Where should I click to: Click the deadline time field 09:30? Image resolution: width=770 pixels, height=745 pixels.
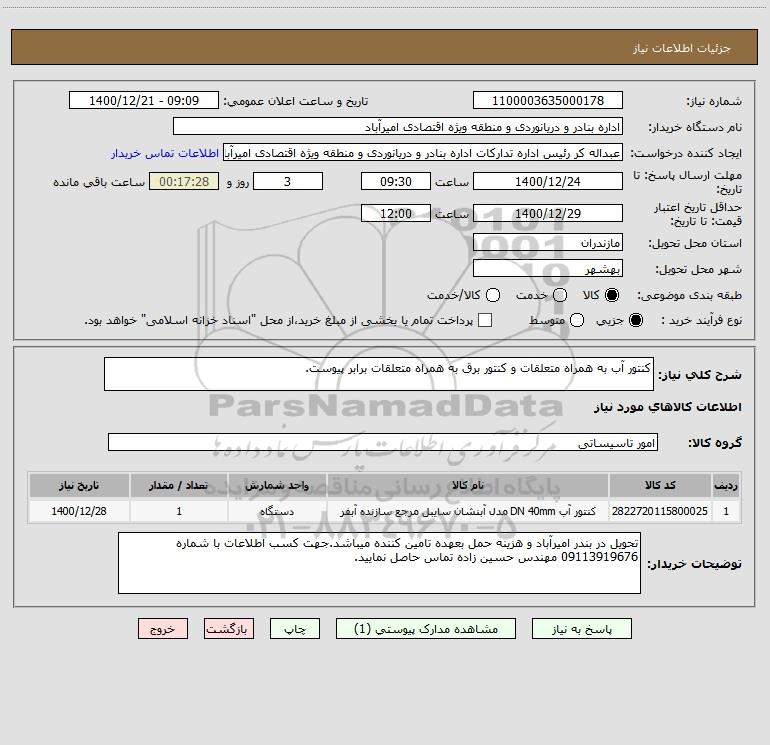click(396, 182)
